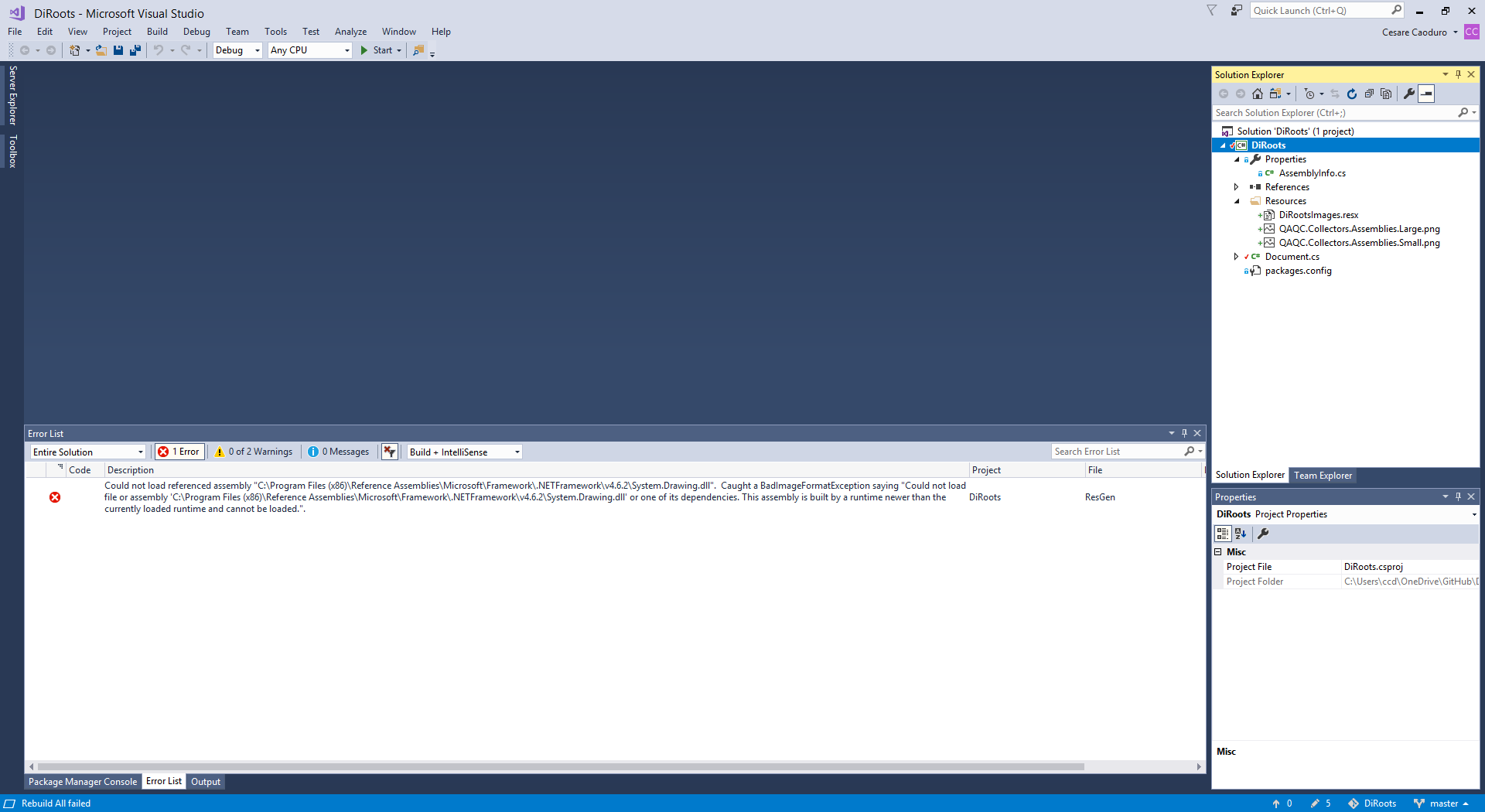The height and width of the screenshot is (812, 1485).
Task: Open the Tools menu
Action: [275, 32]
